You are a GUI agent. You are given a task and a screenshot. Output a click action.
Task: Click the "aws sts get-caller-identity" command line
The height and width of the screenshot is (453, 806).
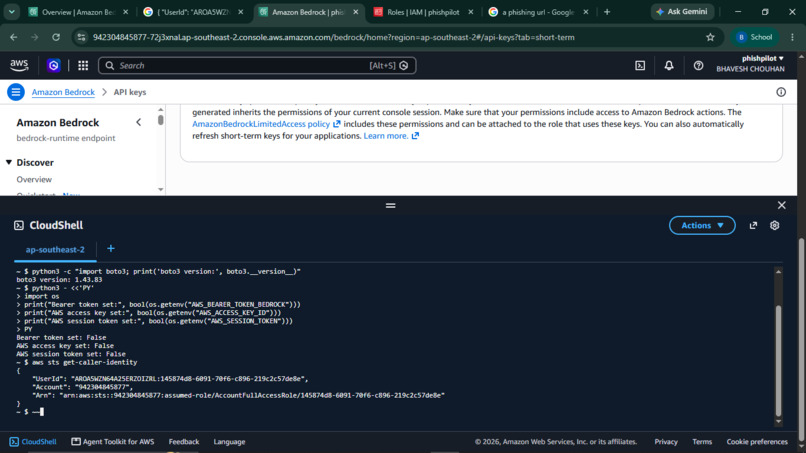tap(84, 363)
